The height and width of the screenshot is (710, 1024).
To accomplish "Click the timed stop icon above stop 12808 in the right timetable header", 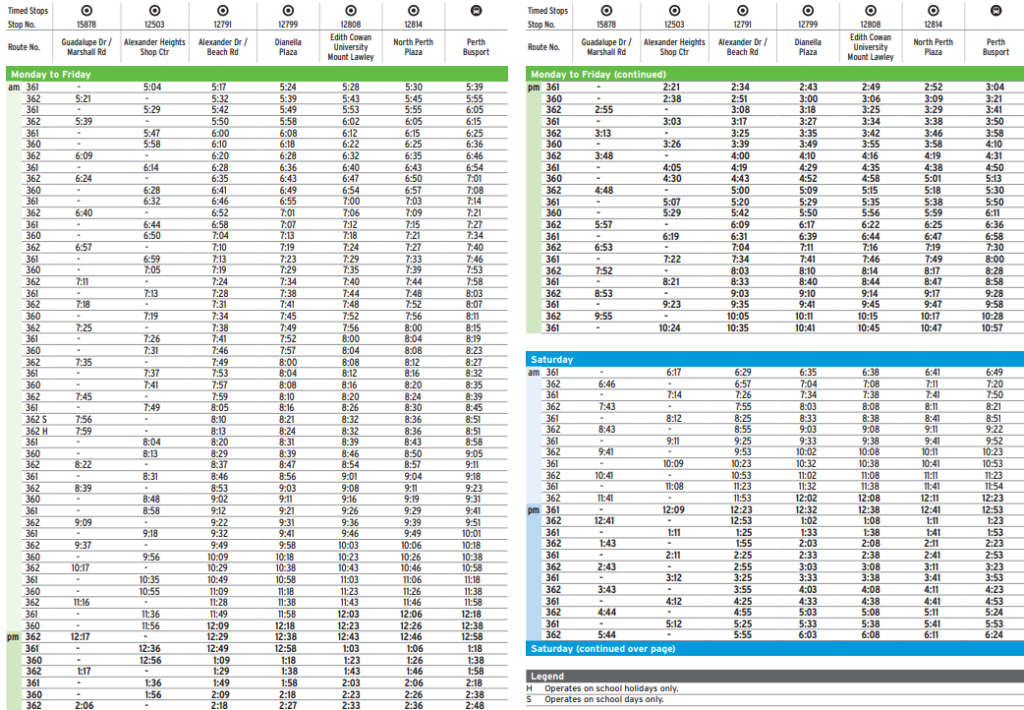I will (x=870, y=10).
